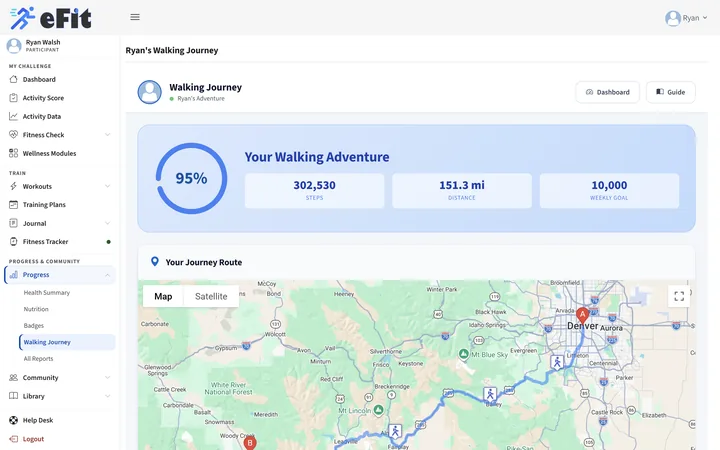Image resolution: width=720 pixels, height=450 pixels.
Task: Click the 151.3 mi distance card
Action: (x=462, y=191)
